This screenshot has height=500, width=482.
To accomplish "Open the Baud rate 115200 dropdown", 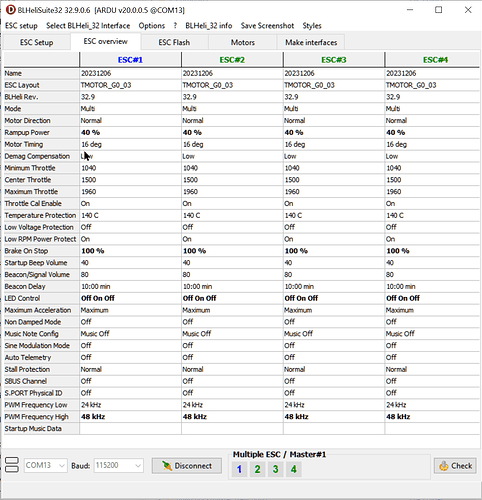I will tap(119, 465).
